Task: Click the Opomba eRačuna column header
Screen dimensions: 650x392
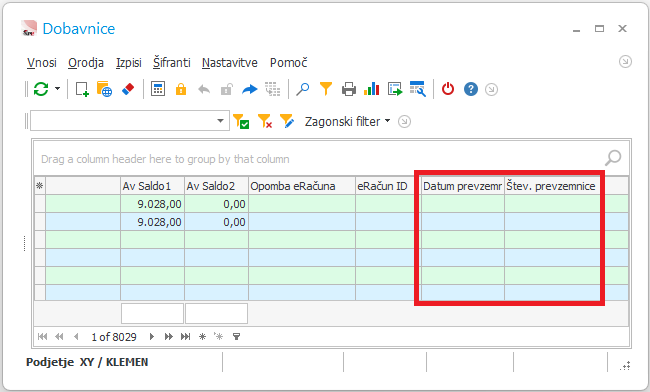Action: [302, 186]
